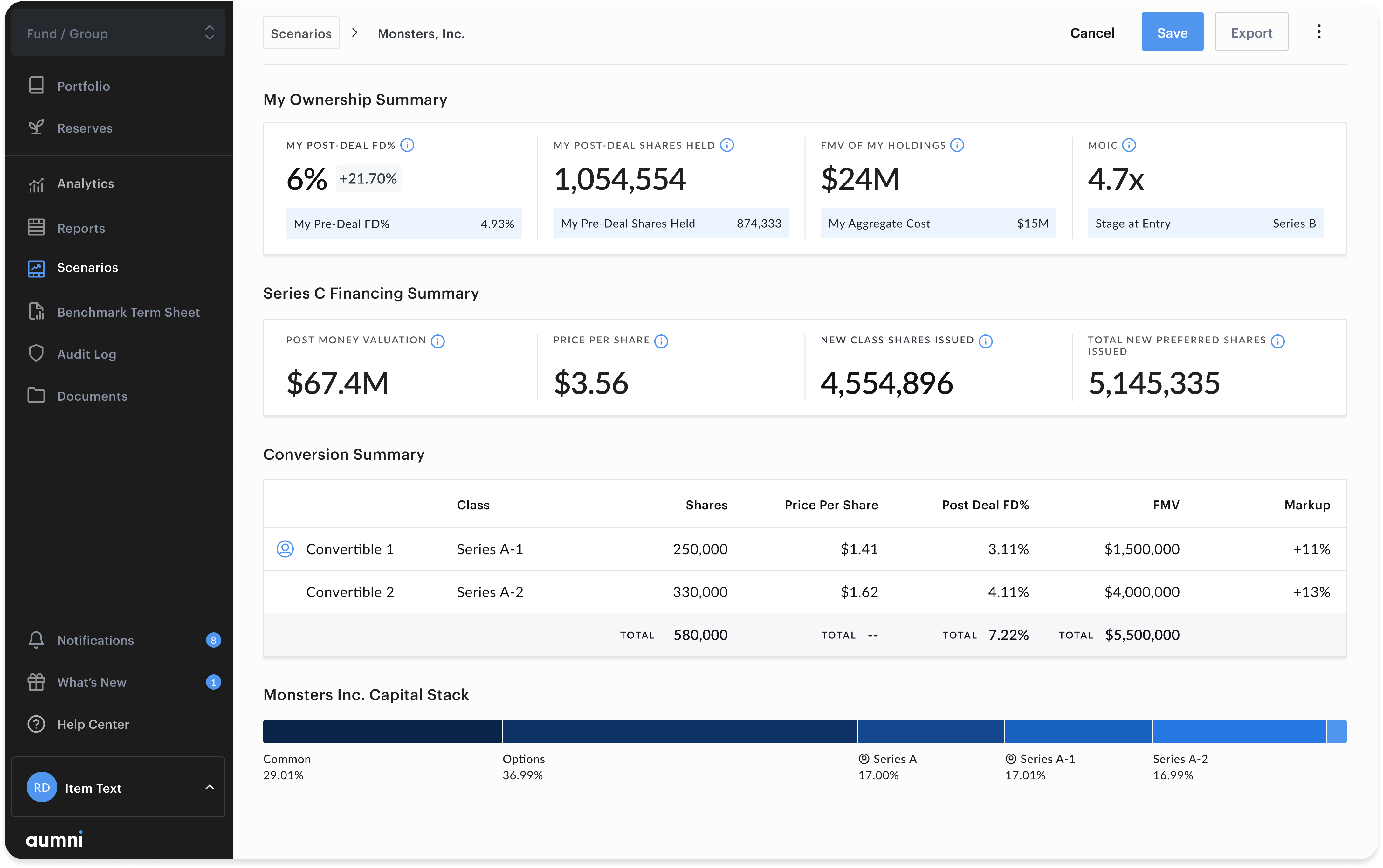Expand the Item Text account menu chevron
1383x868 pixels.
click(210, 787)
